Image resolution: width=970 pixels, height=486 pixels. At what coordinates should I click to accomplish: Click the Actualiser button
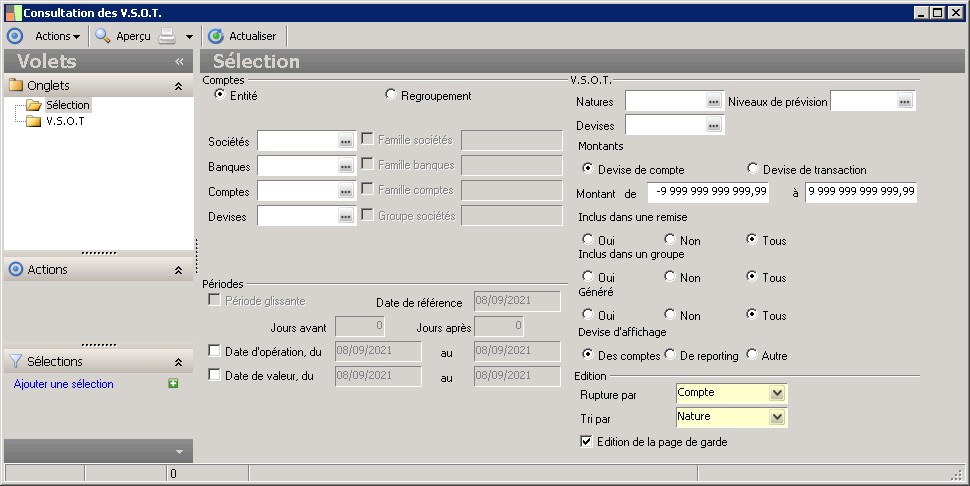point(243,36)
